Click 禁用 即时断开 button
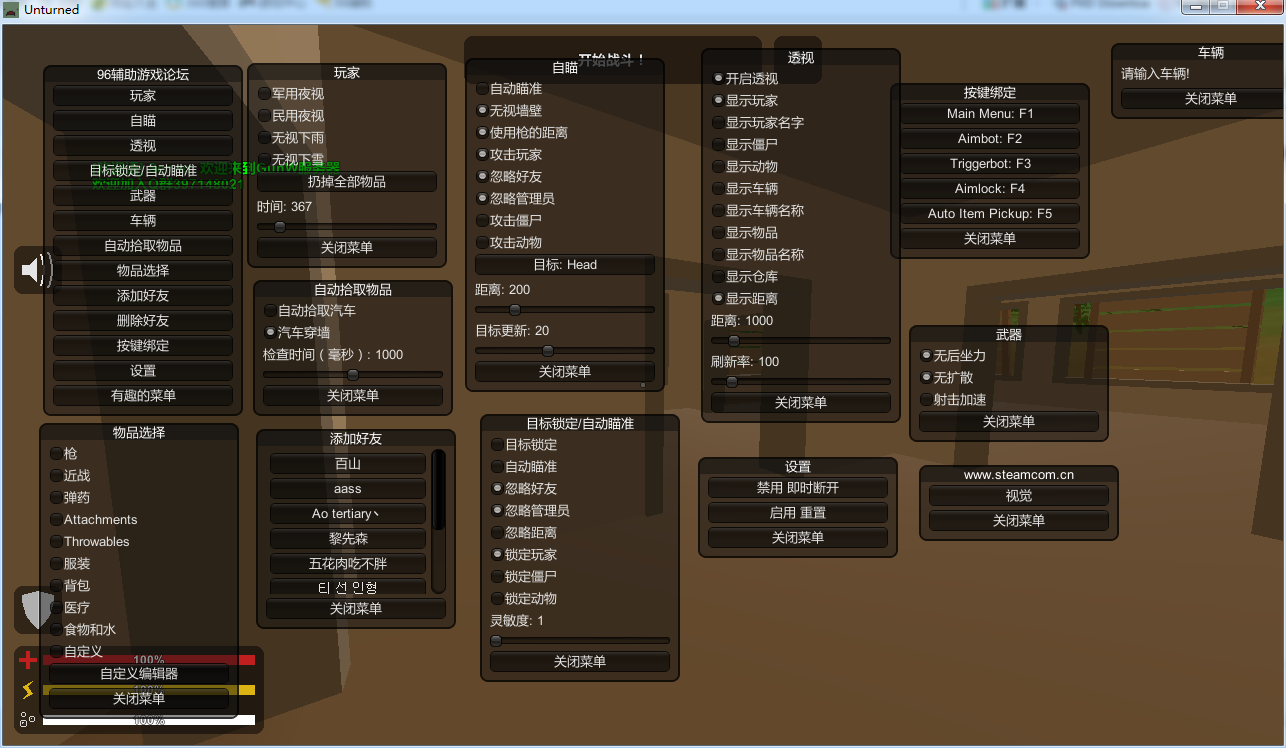Viewport: 1286px width, 748px height. click(798, 488)
